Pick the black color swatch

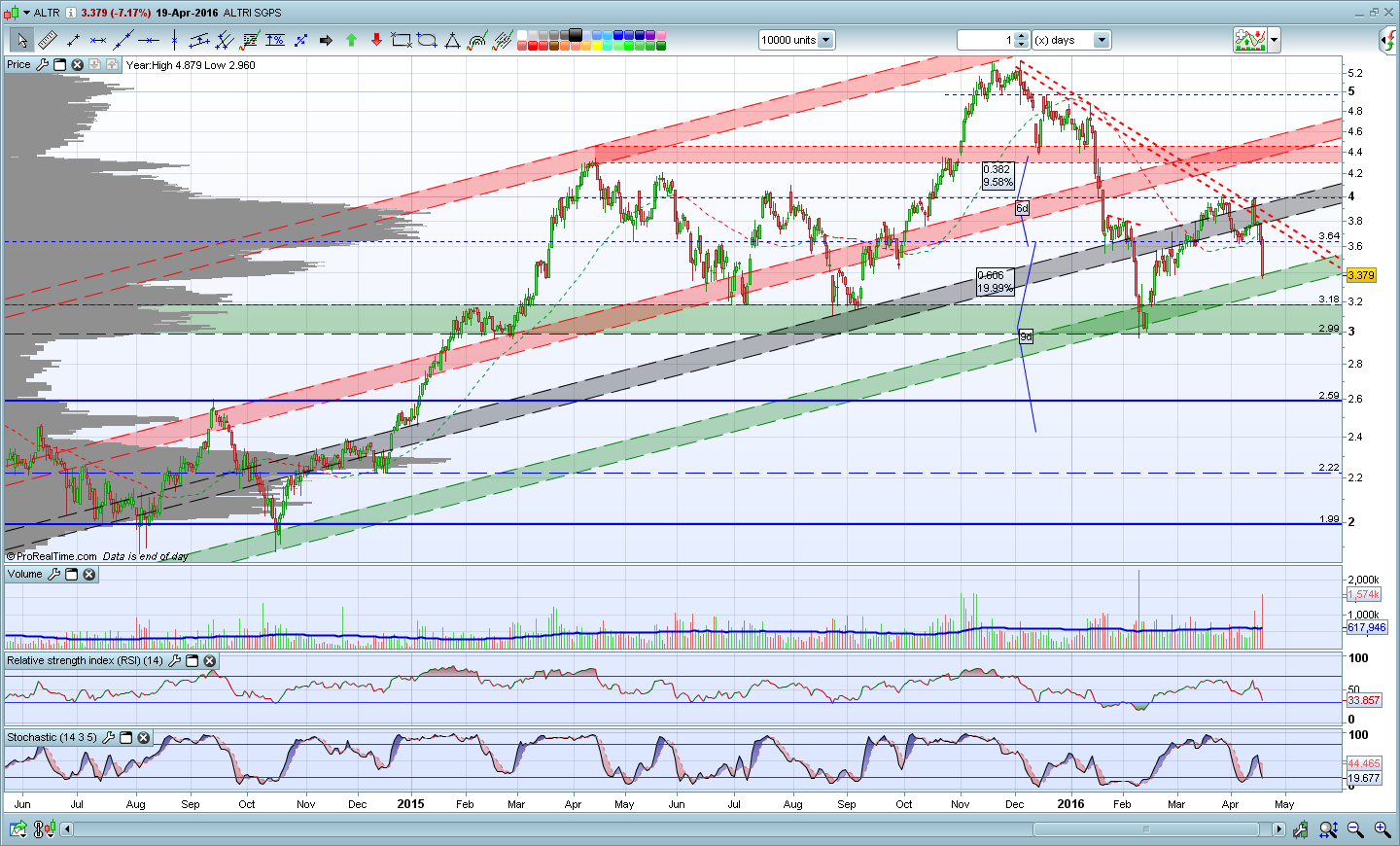[x=576, y=35]
